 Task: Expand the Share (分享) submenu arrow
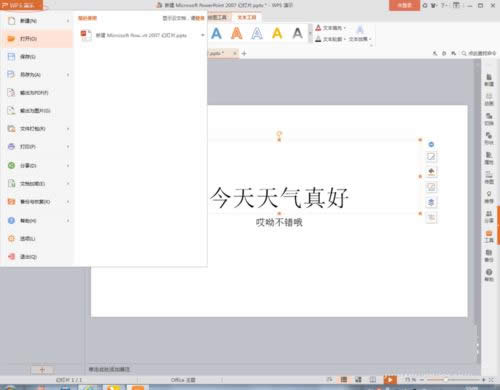[68, 165]
